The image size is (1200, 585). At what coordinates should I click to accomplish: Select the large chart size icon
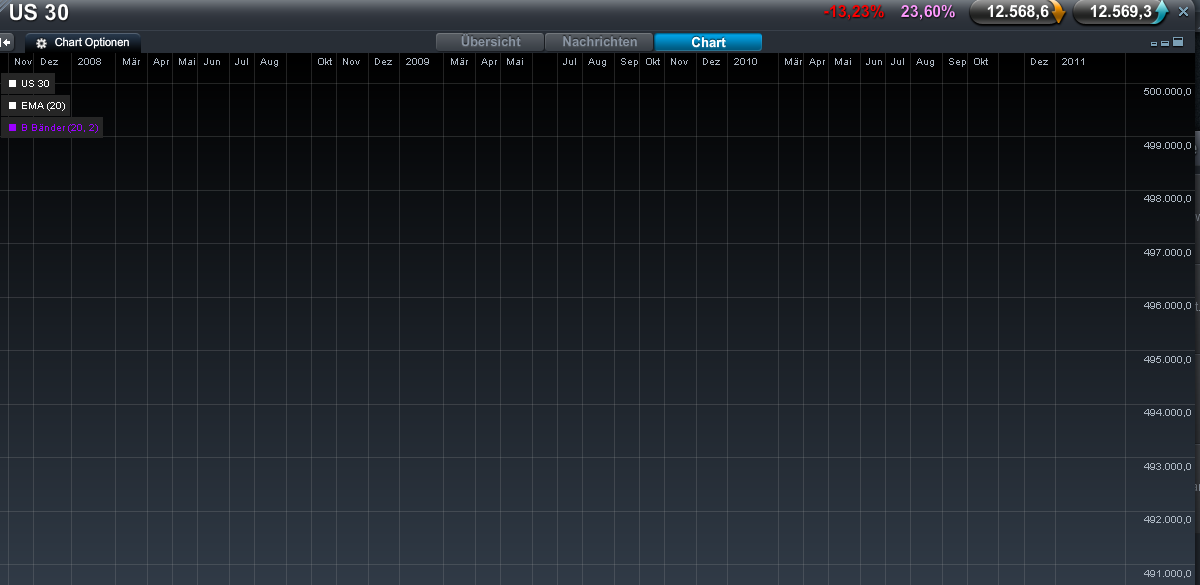1178,42
